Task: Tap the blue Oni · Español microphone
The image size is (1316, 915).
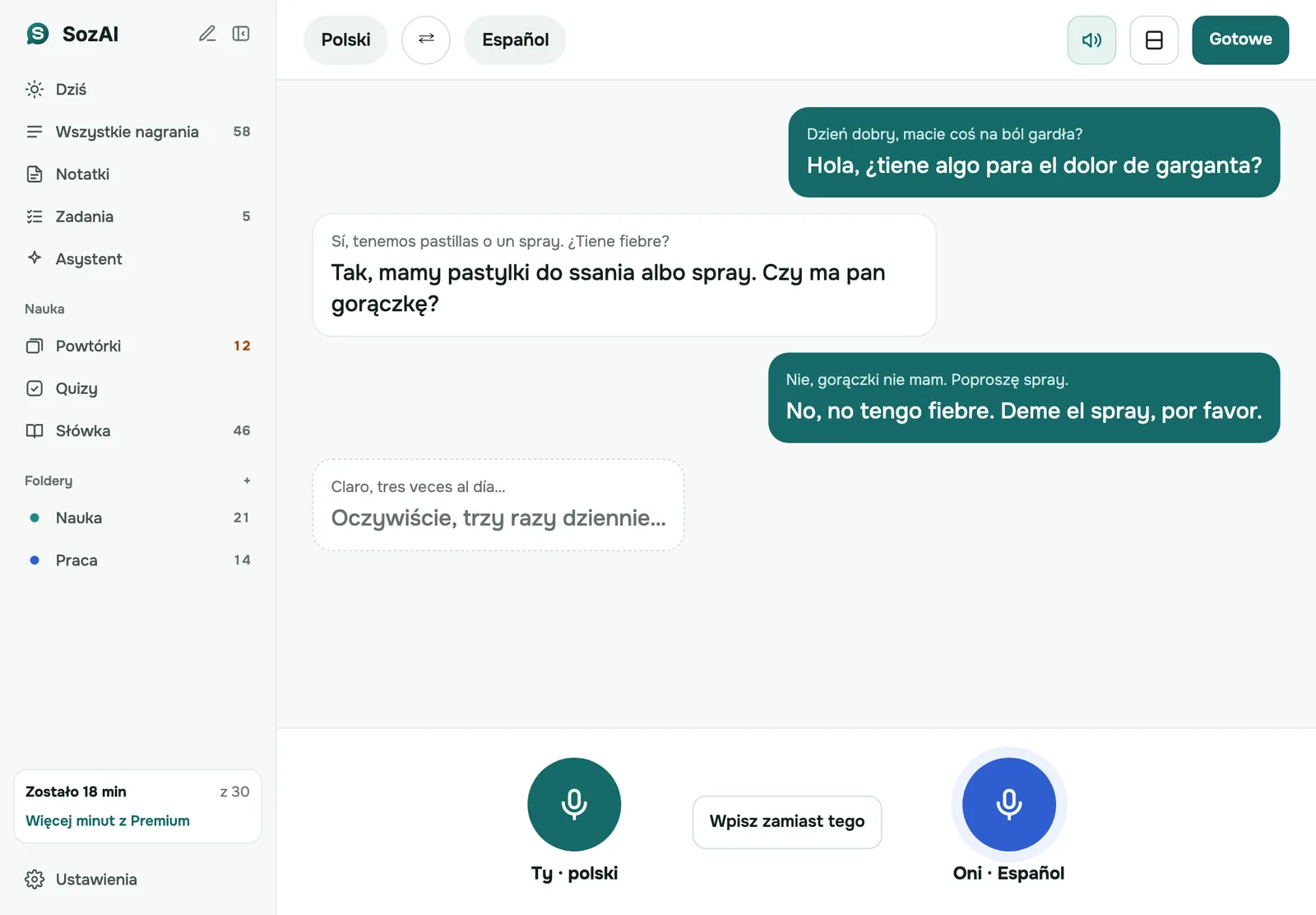Action: [x=1009, y=804]
